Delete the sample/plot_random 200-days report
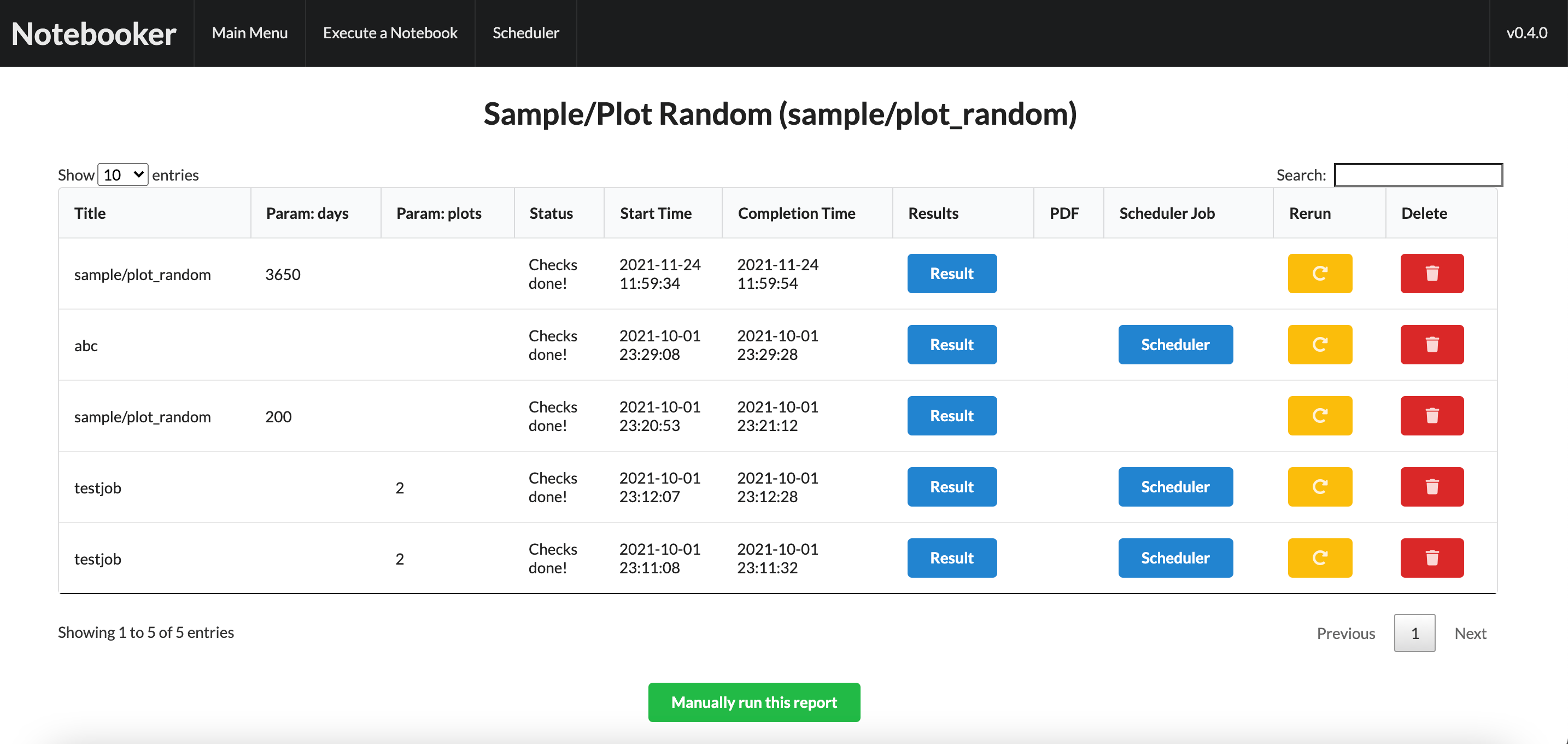The image size is (1568, 744). coord(1432,416)
